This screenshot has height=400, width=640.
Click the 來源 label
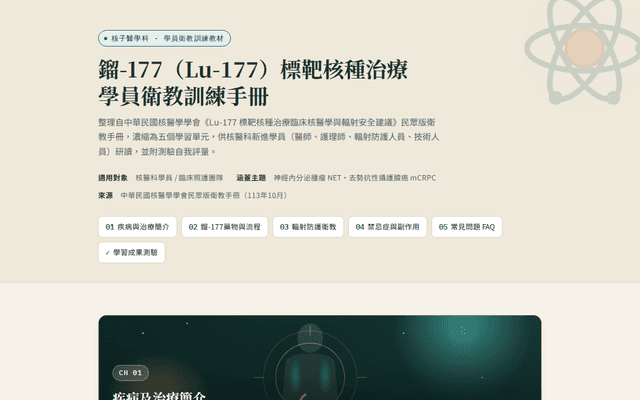click(x=105, y=196)
